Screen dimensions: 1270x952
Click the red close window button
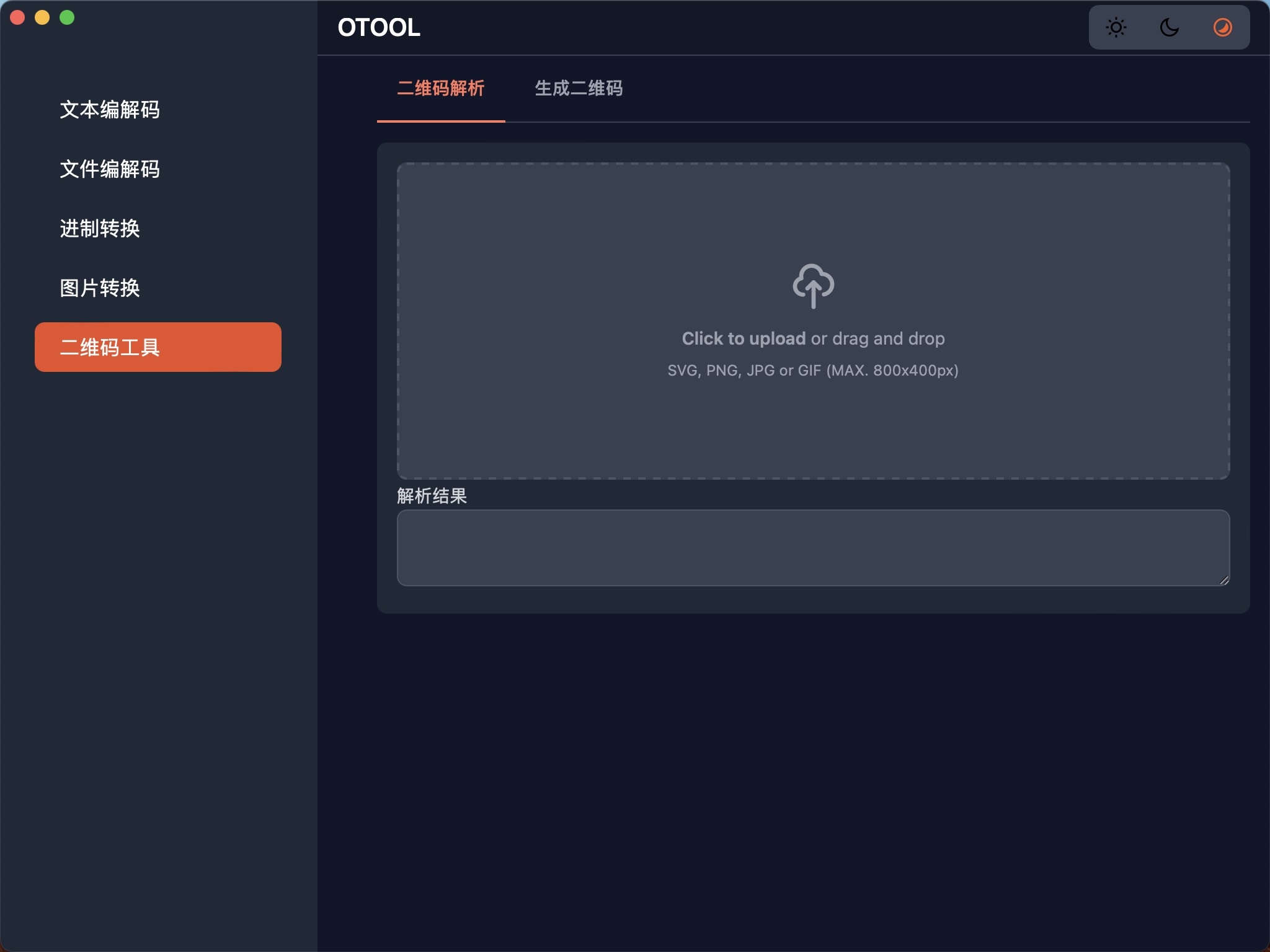click(x=17, y=17)
